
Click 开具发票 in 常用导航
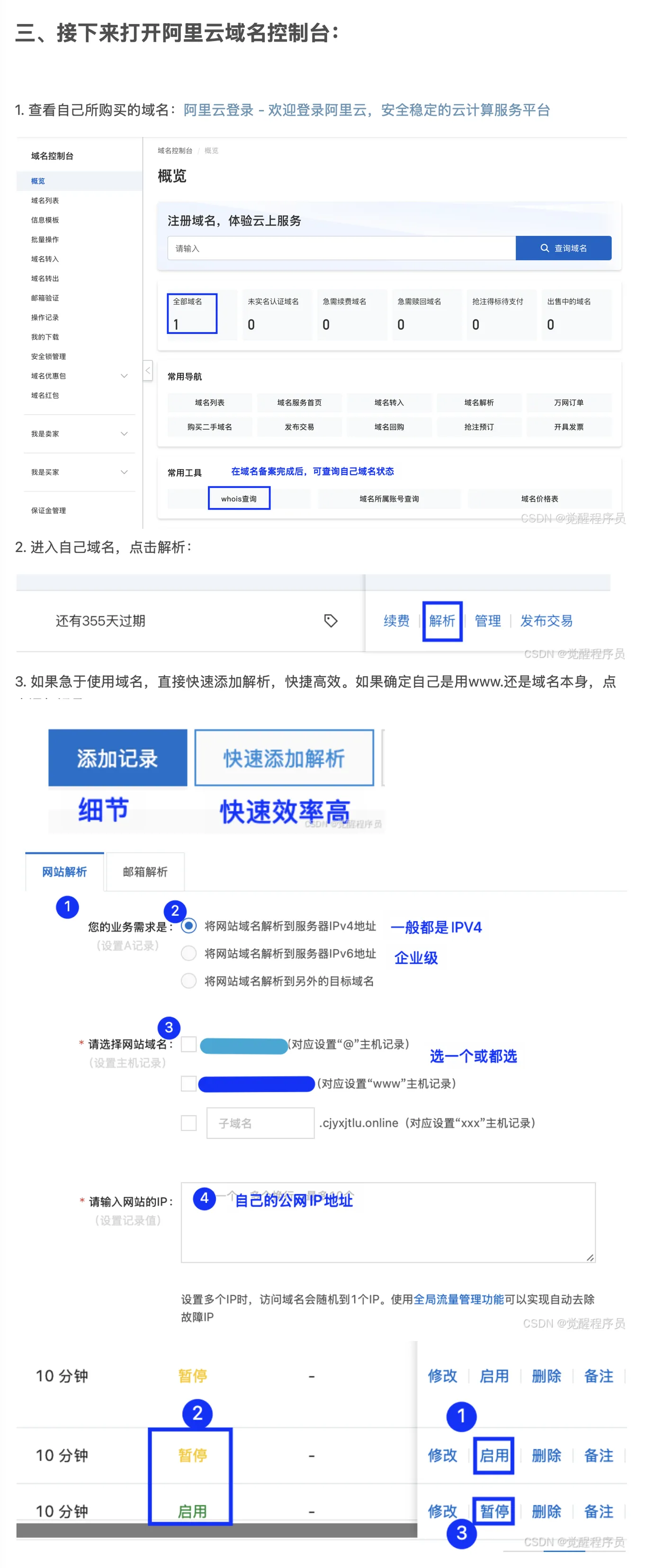coord(569,426)
